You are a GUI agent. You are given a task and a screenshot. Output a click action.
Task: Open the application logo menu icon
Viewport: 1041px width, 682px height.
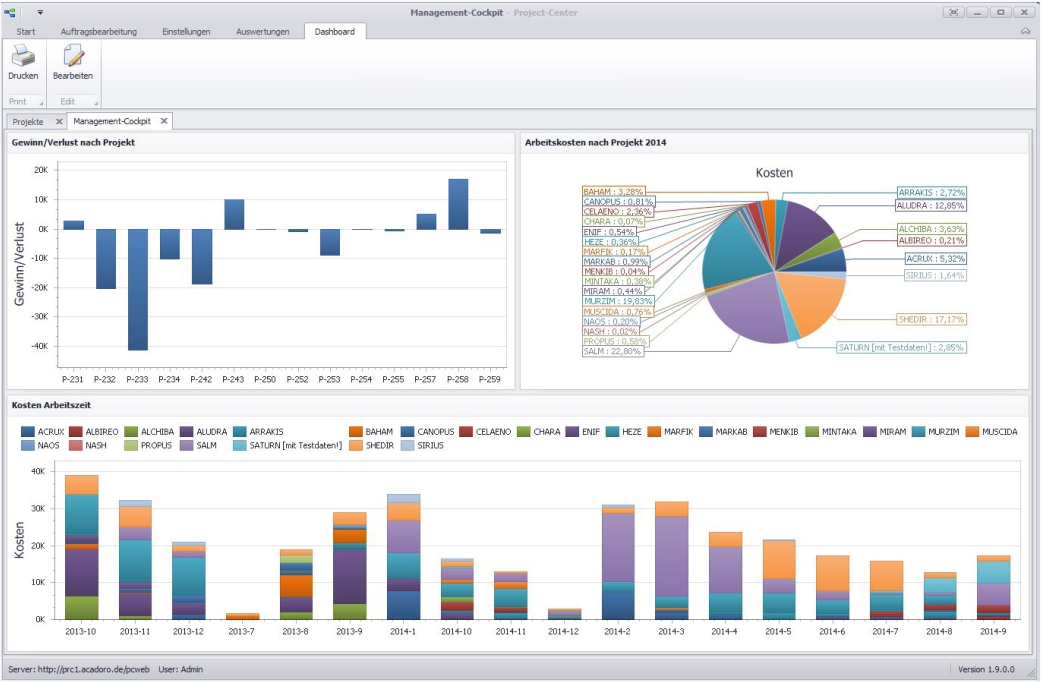pos(9,12)
